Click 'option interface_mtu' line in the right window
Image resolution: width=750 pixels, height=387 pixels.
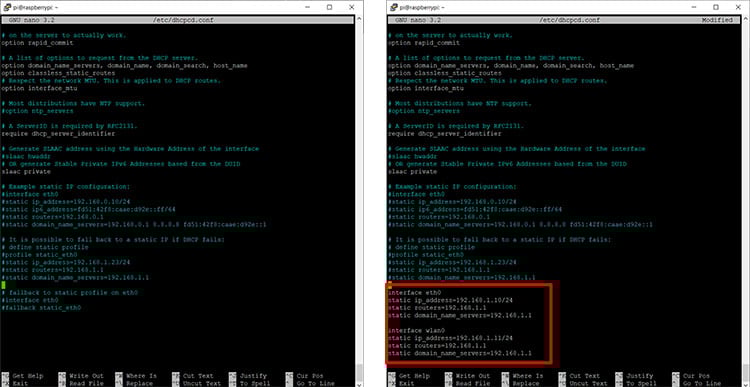426,88
